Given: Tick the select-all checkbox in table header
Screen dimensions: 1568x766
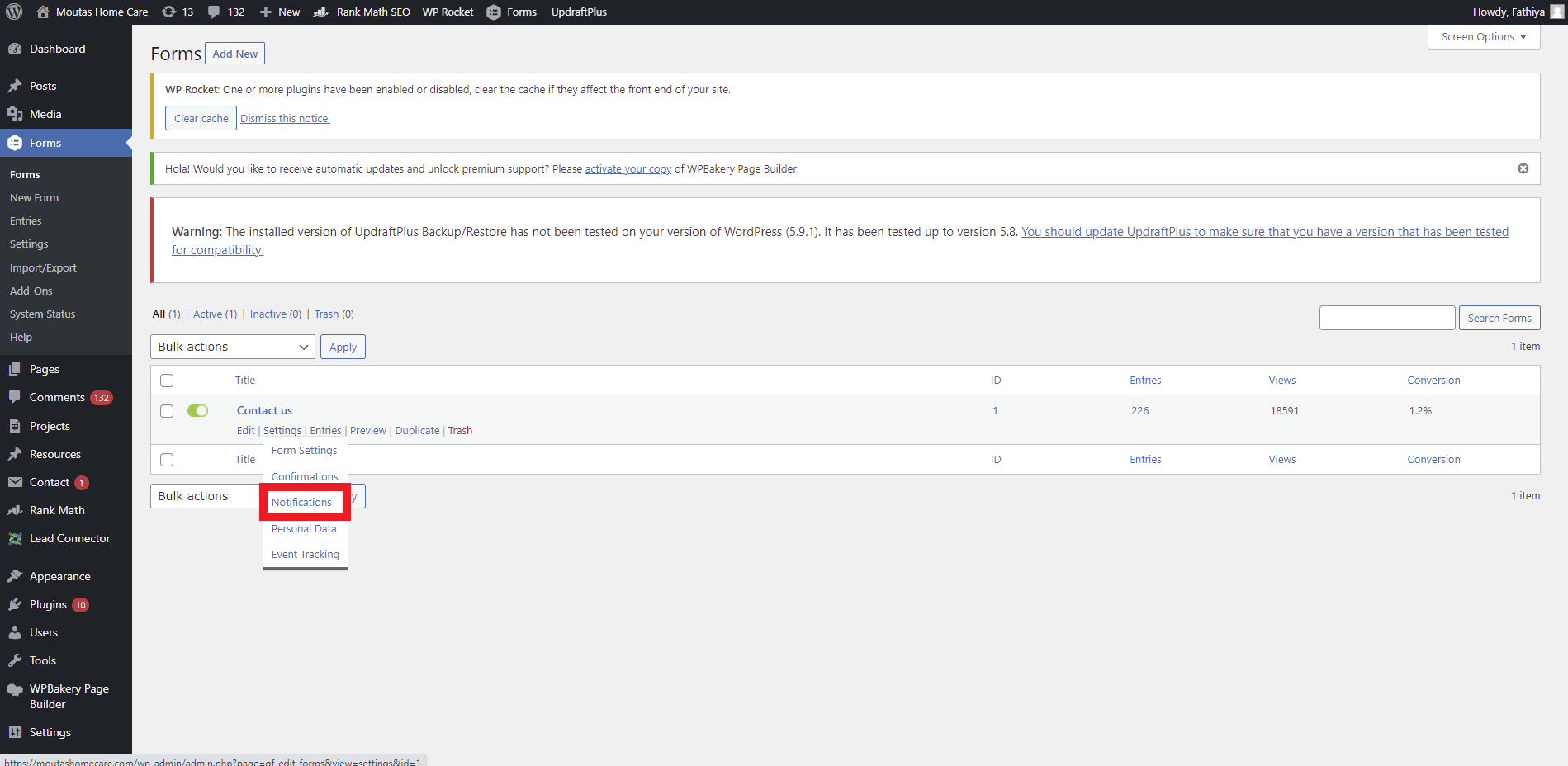Looking at the screenshot, I should coord(167,381).
